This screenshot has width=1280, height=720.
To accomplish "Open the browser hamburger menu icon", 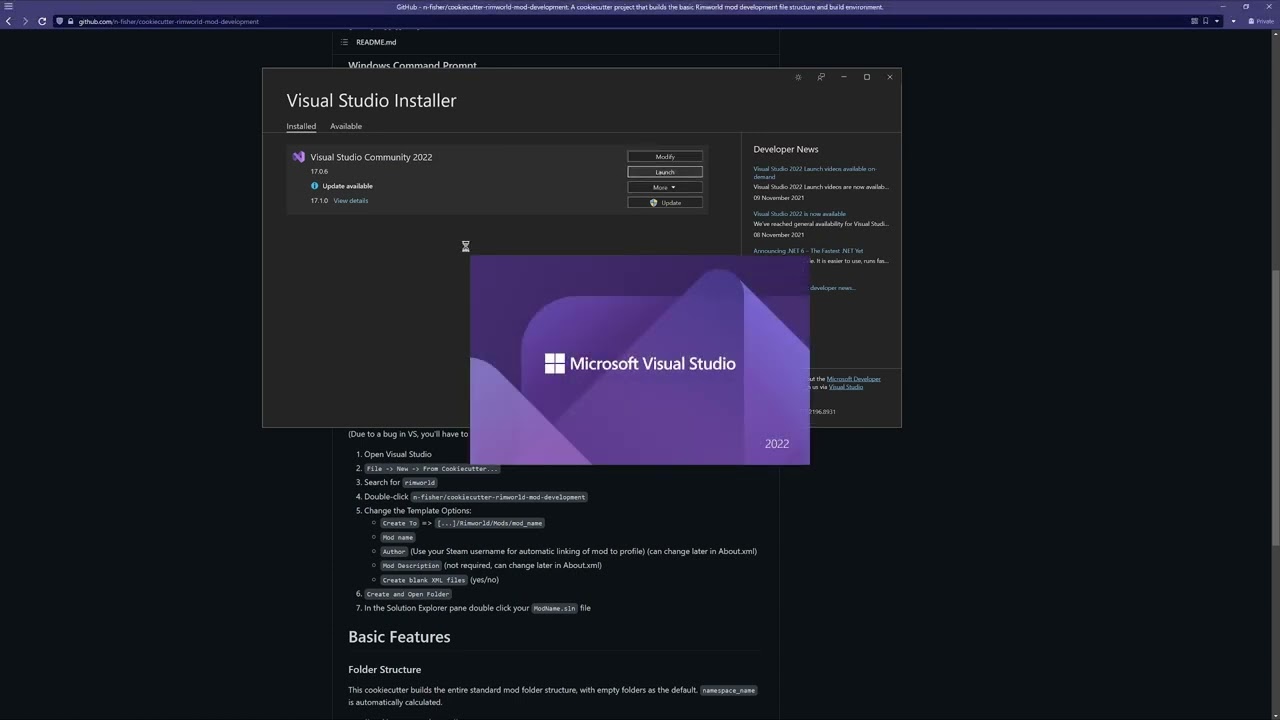I will tap(8, 7).
